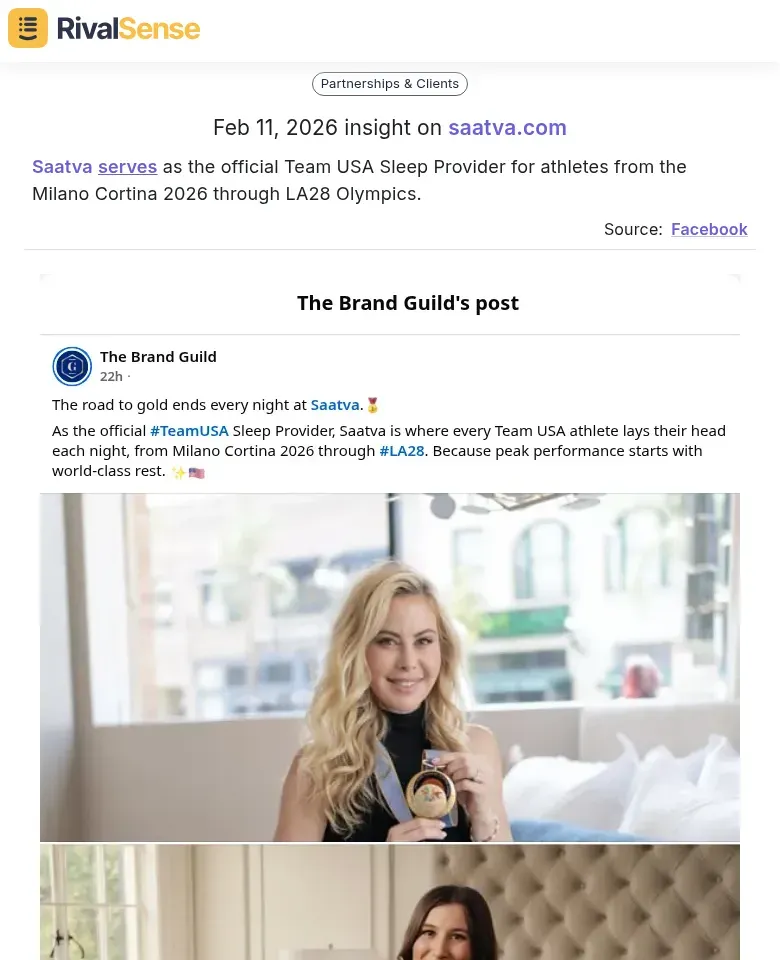Open photo of blonde woman holding medal

(389, 667)
